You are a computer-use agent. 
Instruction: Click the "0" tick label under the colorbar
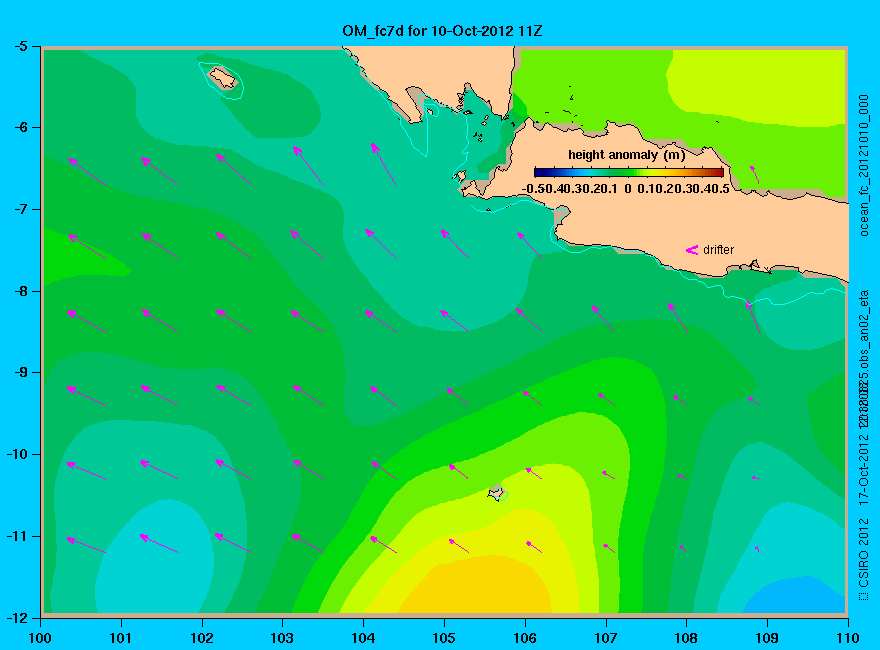pyautogui.click(x=627, y=189)
